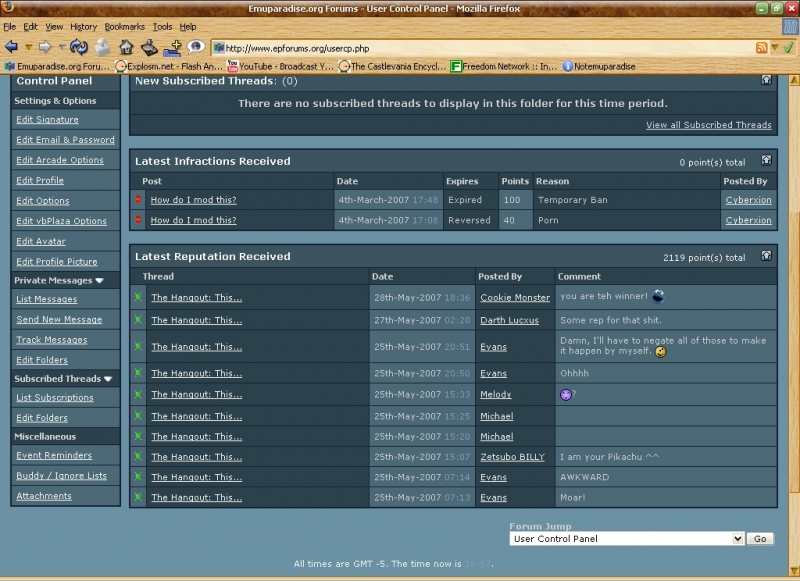Click the browser Back arrow button
Image resolution: width=800 pixels, height=581 pixels.
point(11,47)
